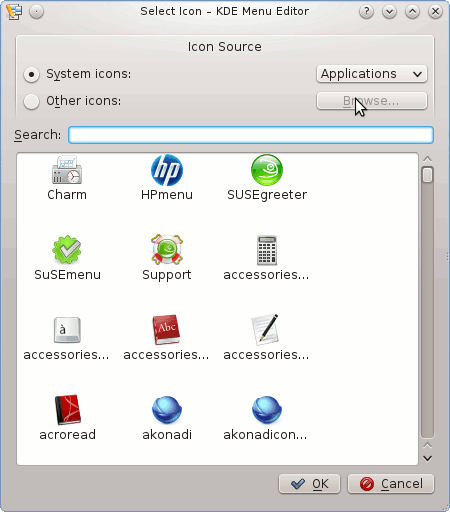Minimize the window with the down chevron button
This screenshot has width=450, height=512.
pyautogui.click(x=389, y=12)
